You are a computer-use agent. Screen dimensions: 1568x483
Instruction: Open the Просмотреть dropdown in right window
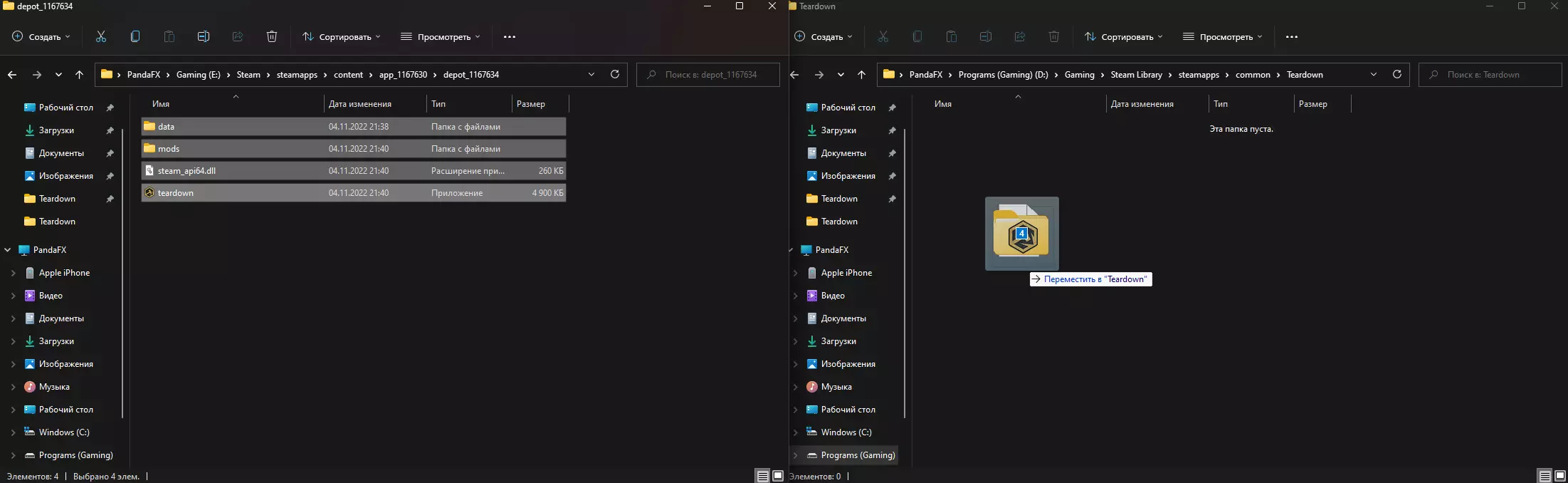(x=1222, y=36)
